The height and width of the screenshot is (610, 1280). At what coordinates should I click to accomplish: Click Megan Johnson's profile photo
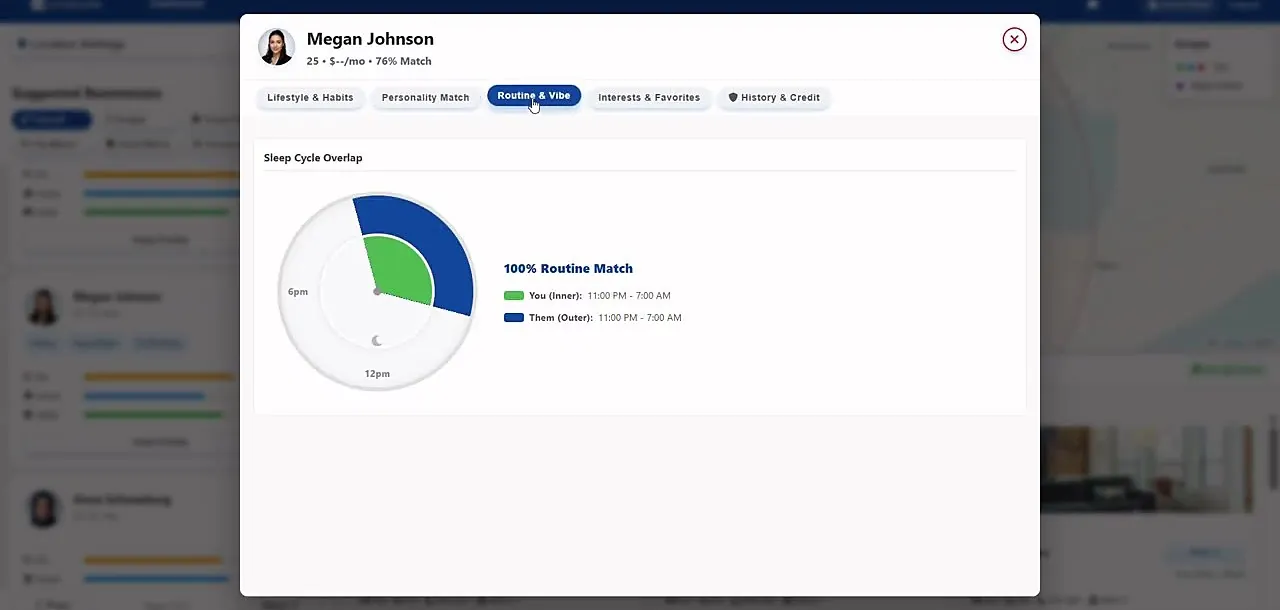276,47
